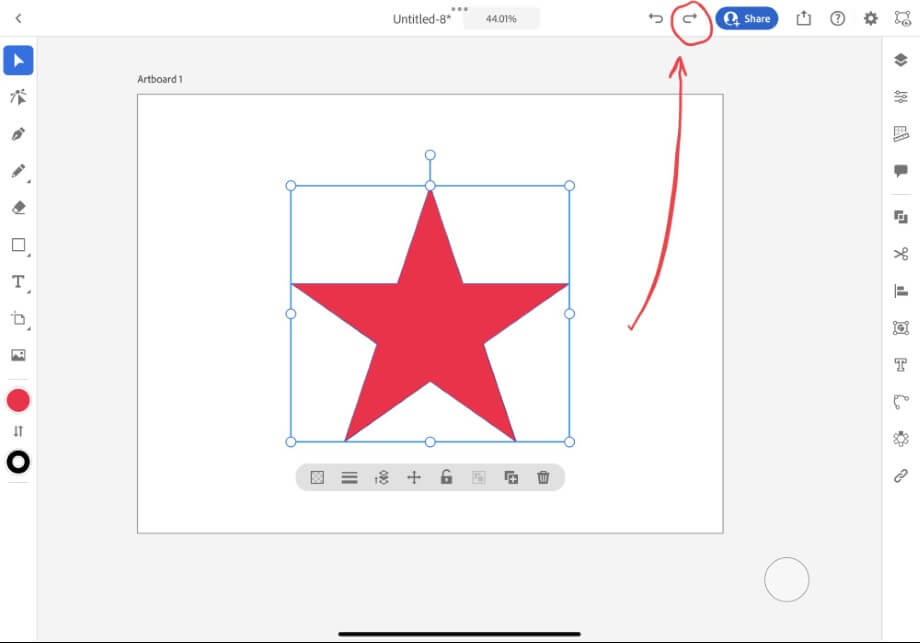Open the export and publish icon
The height and width of the screenshot is (643, 920).
click(x=803, y=18)
